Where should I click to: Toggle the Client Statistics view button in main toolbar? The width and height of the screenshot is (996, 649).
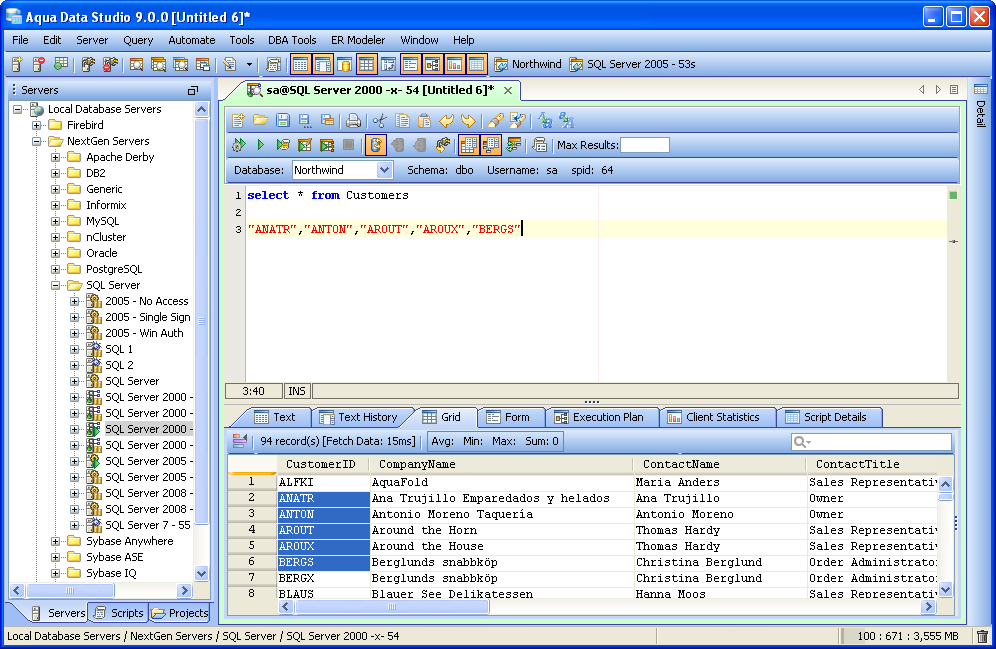click(x=454, y=64)
